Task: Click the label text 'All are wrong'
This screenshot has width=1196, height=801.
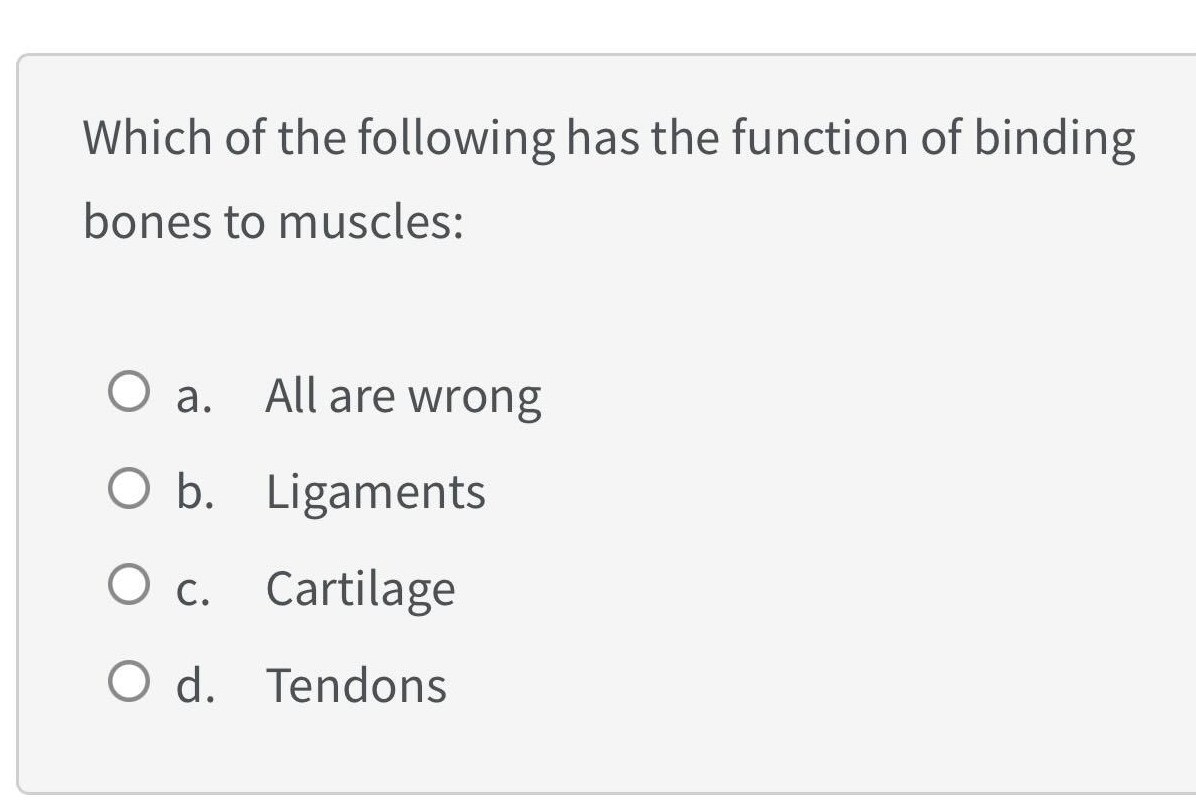Action: coord(402,393)
